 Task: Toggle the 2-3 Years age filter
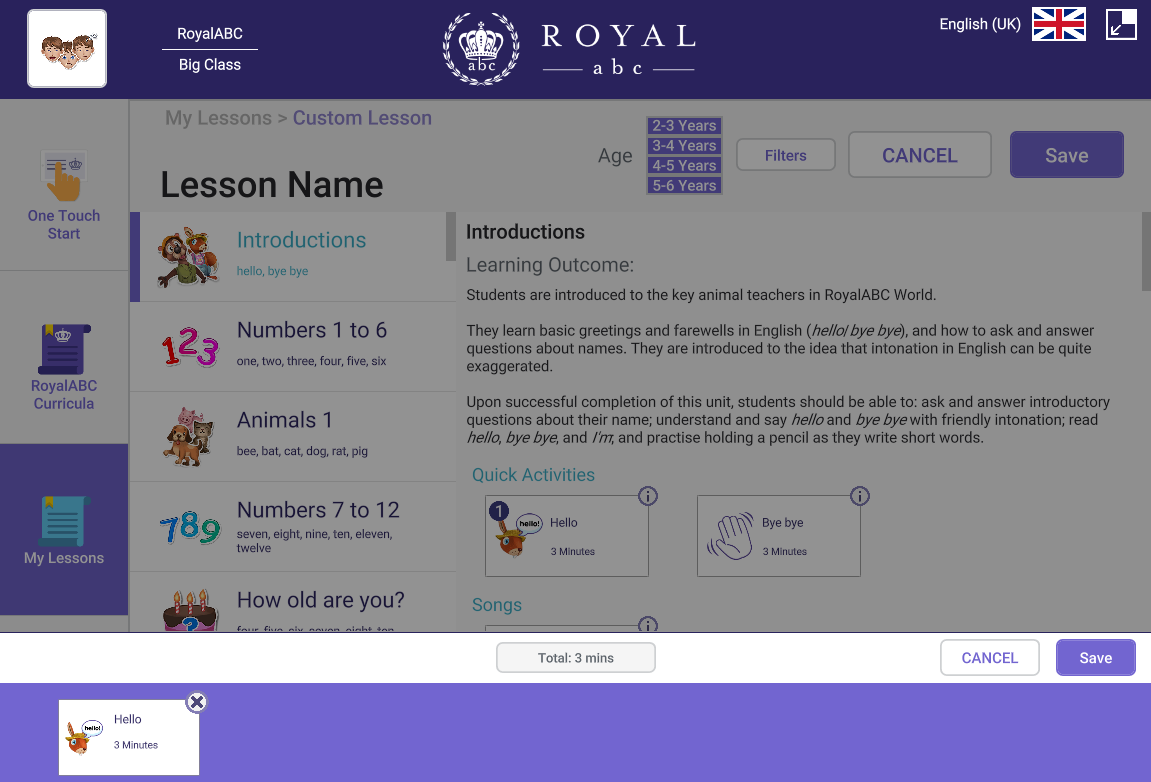click(684, 126)
